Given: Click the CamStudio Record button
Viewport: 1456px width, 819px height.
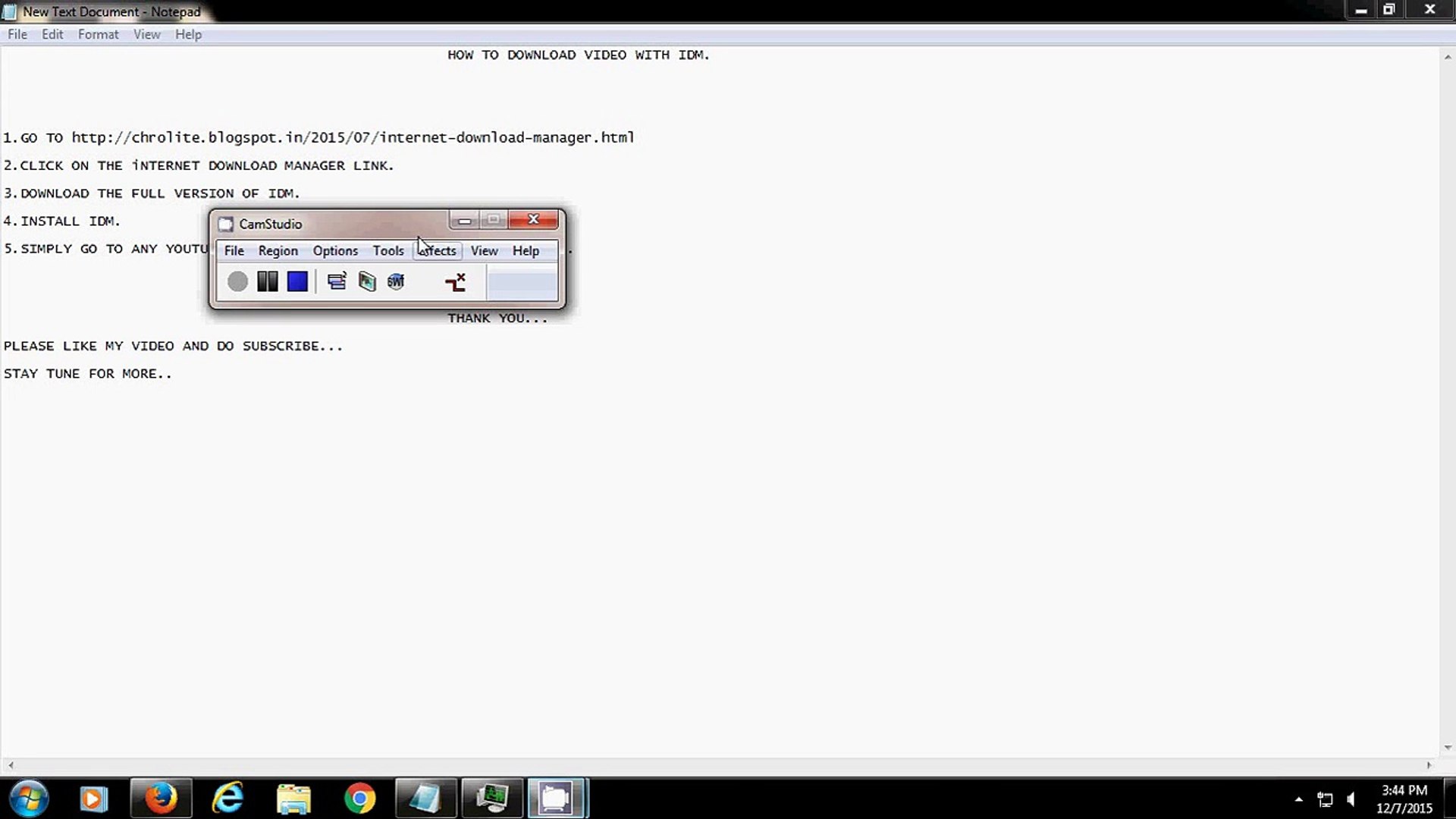Looking at the screenshot, I should pos(237,282).
